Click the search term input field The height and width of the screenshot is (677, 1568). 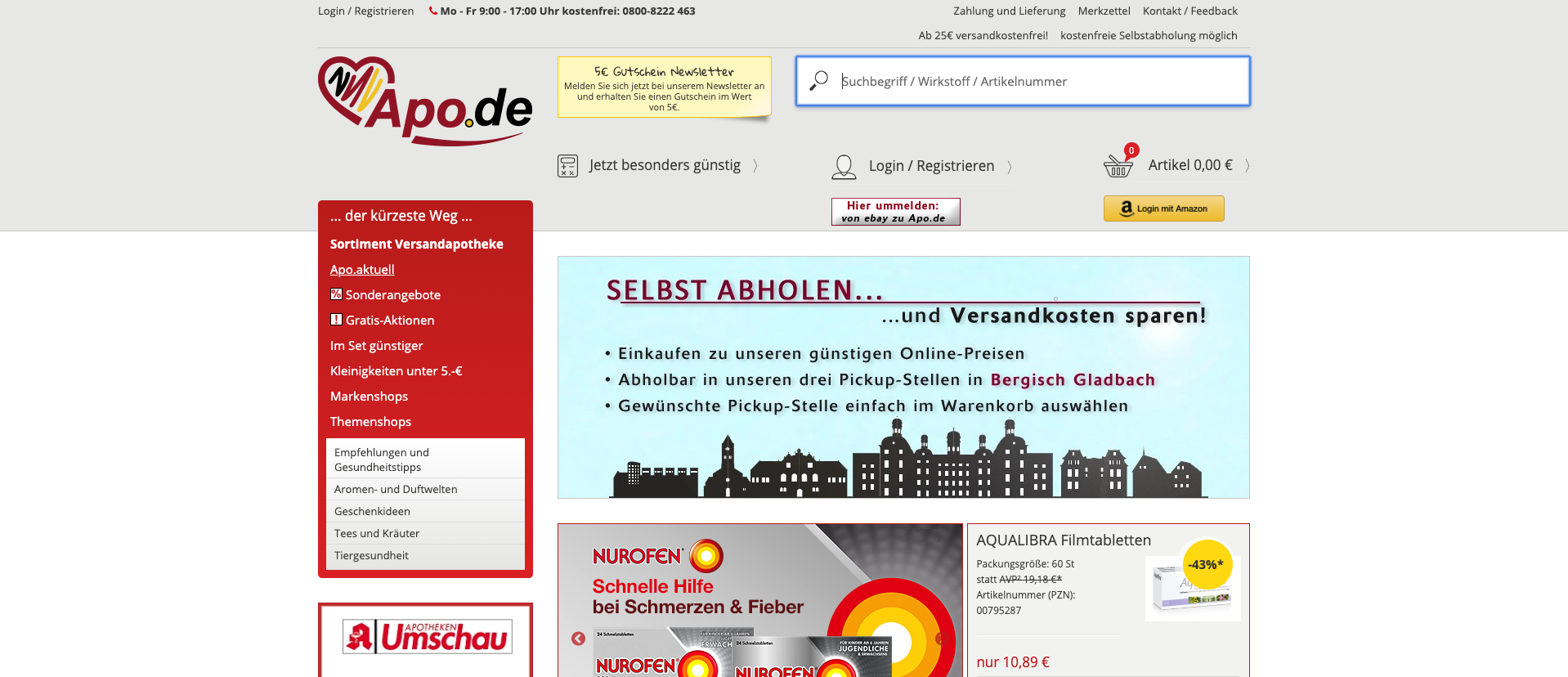tap(1038, 82)
